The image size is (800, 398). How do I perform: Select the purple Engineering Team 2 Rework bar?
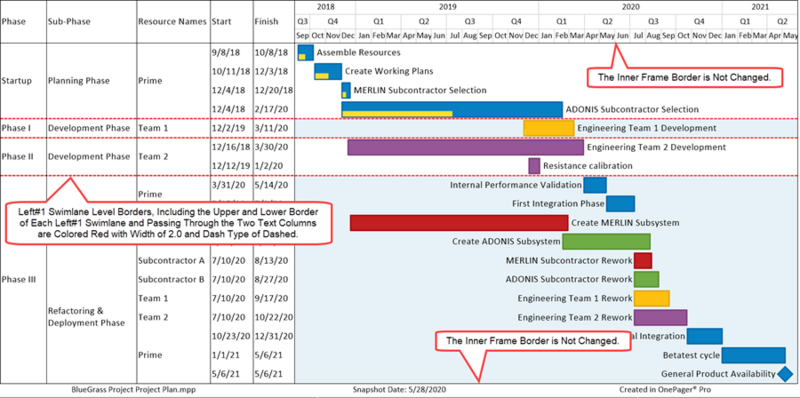(661, 317)
